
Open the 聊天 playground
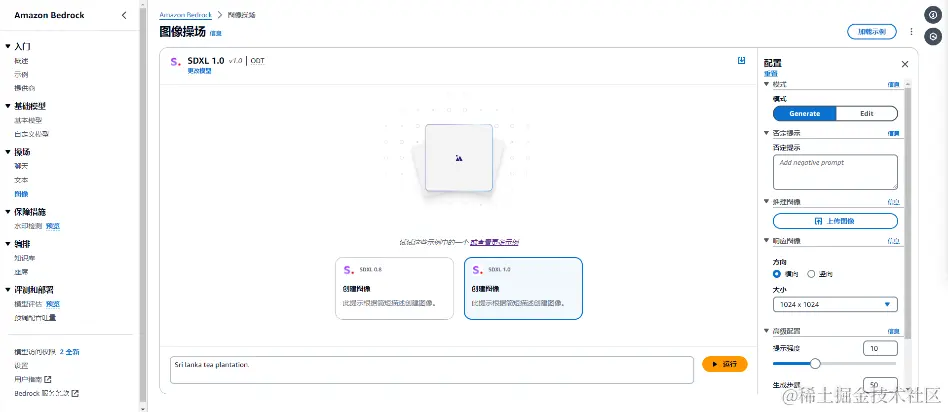[21, 166]
